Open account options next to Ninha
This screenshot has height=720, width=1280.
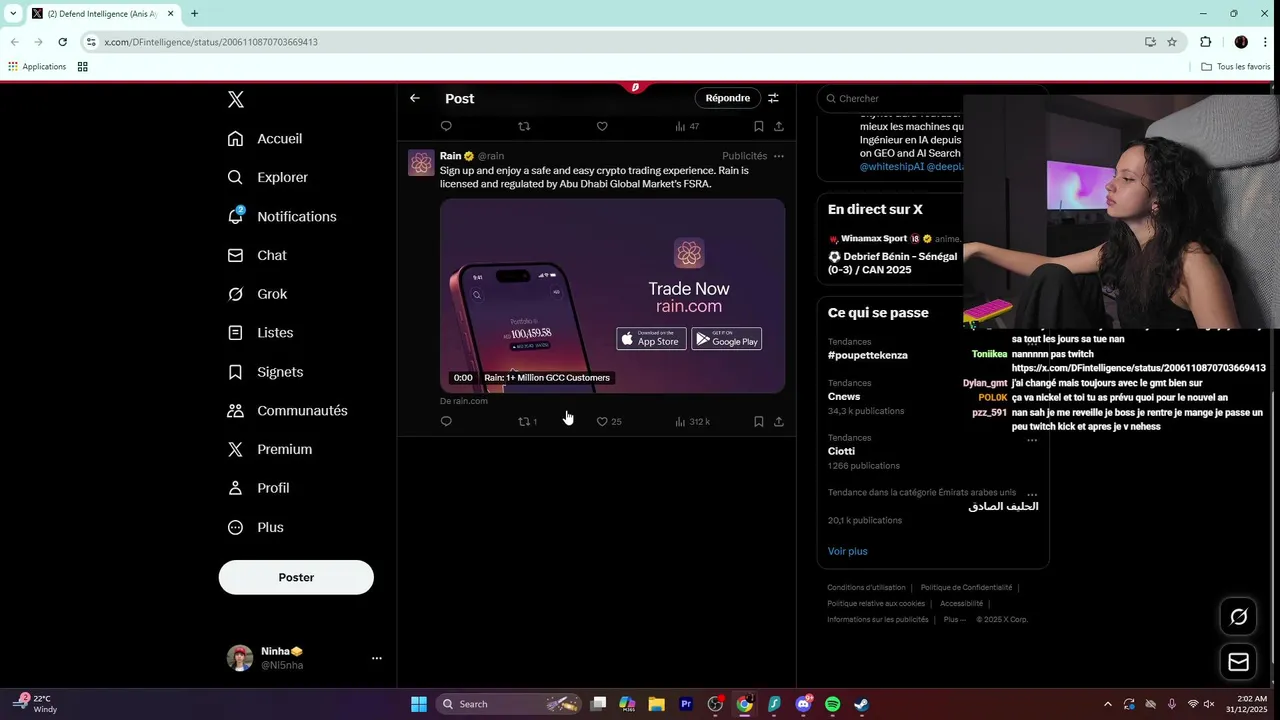(x=377, y=658)
